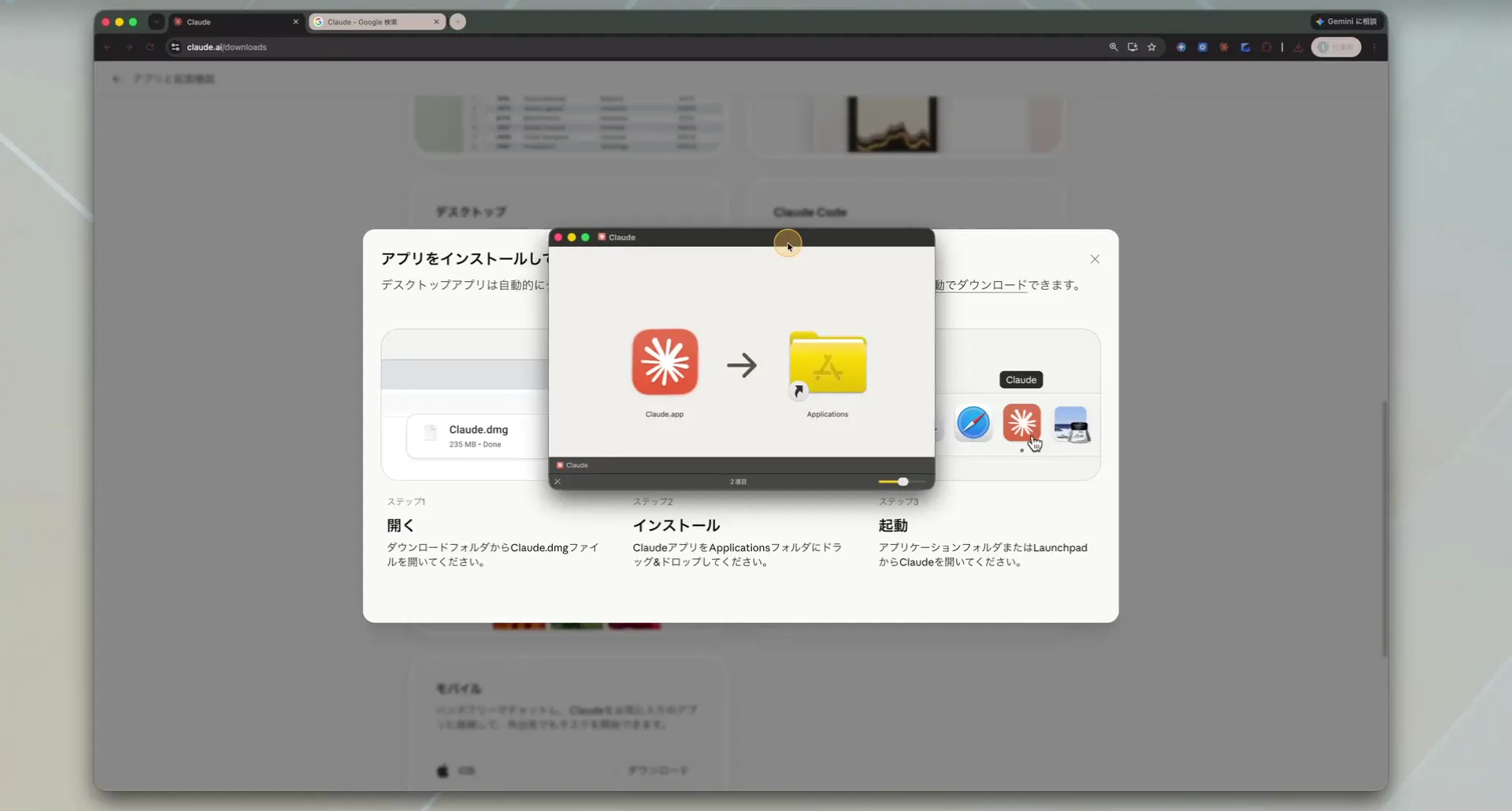Go forward with the browser forward arrow
1512x811 pixels.
[x=129, y=47]
